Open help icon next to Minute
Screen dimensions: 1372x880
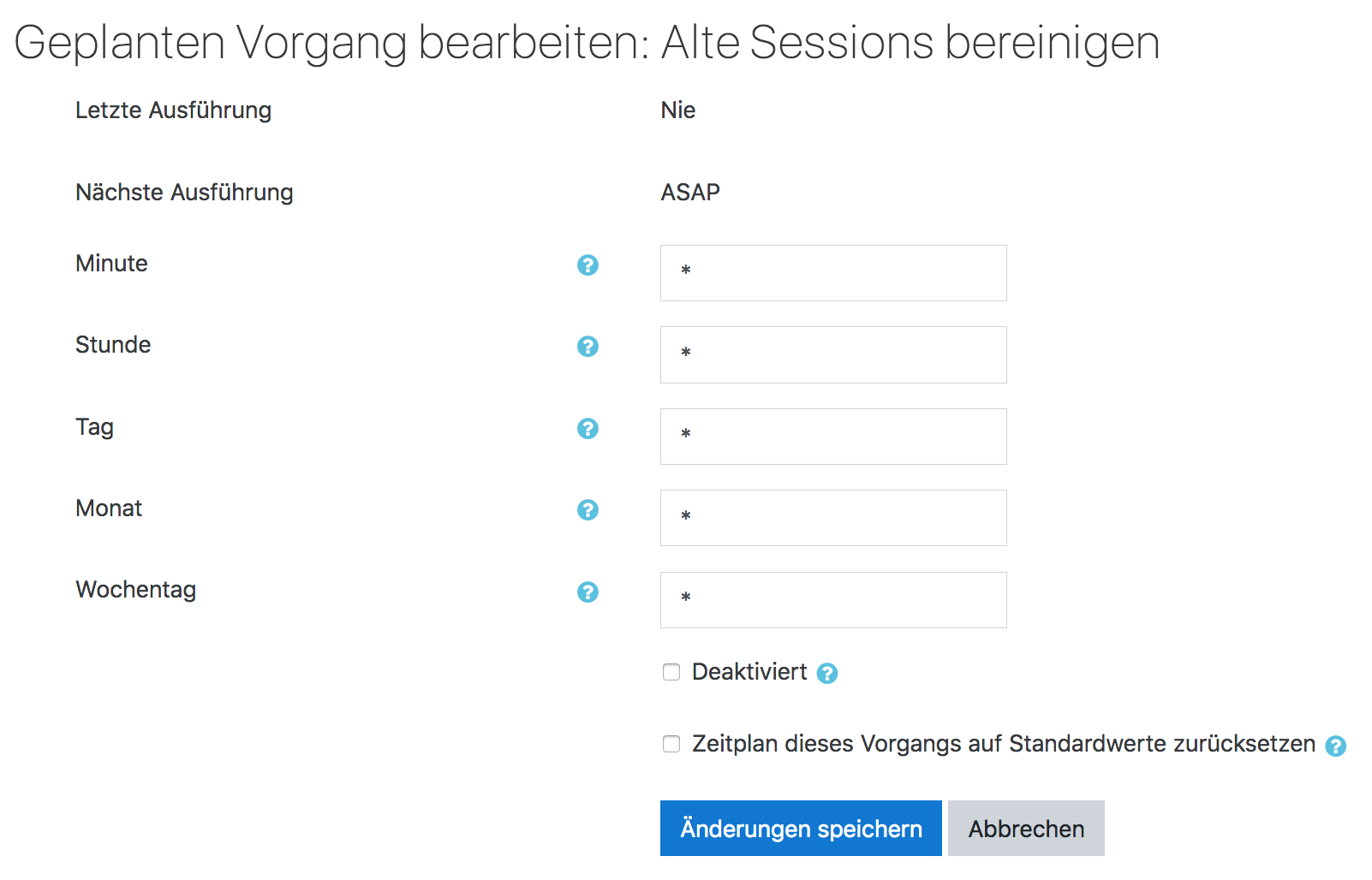pyautogui.click(x=588, y=265)
